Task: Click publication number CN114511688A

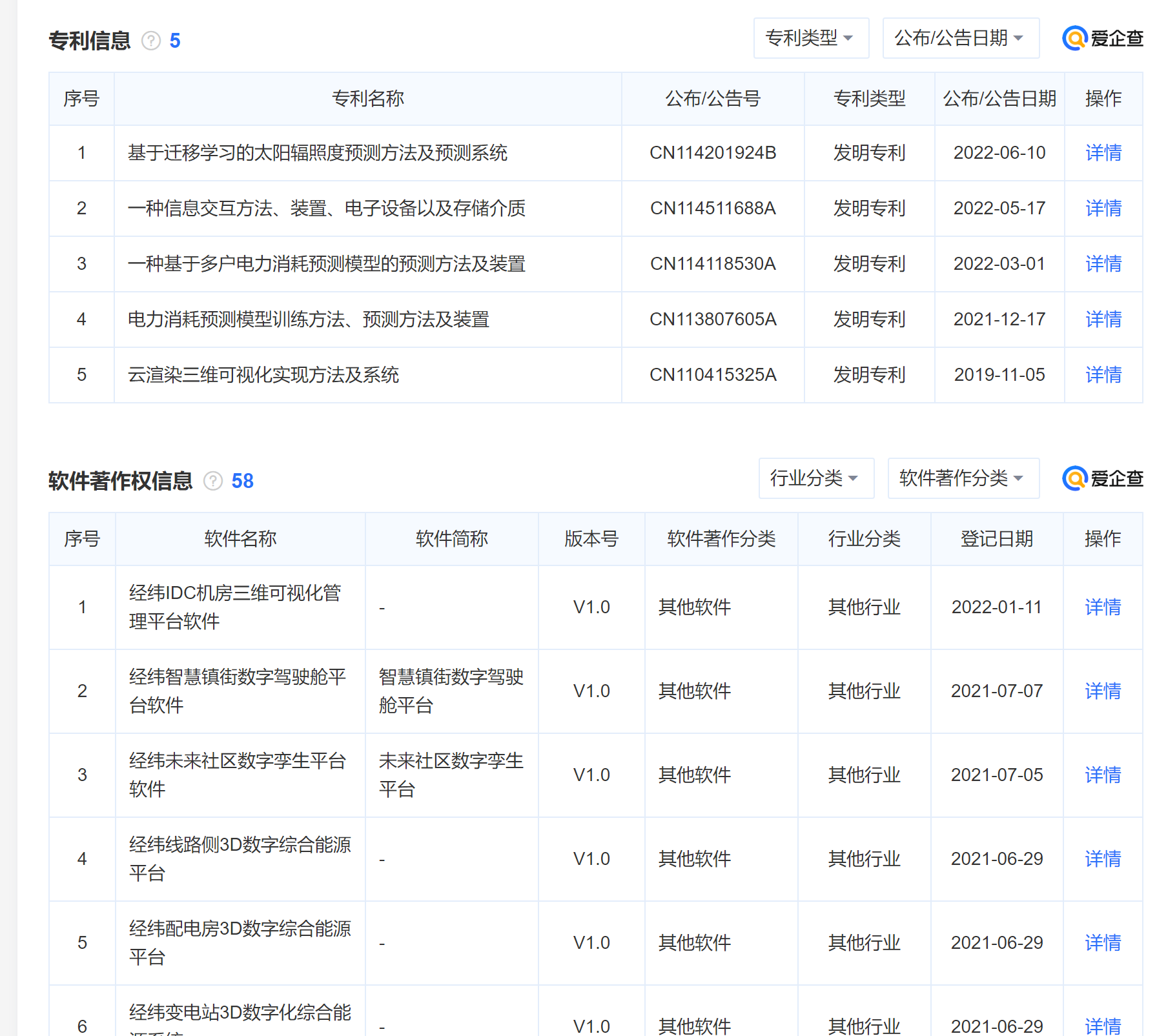Action: pyautogui.click(x=713, y=208)
